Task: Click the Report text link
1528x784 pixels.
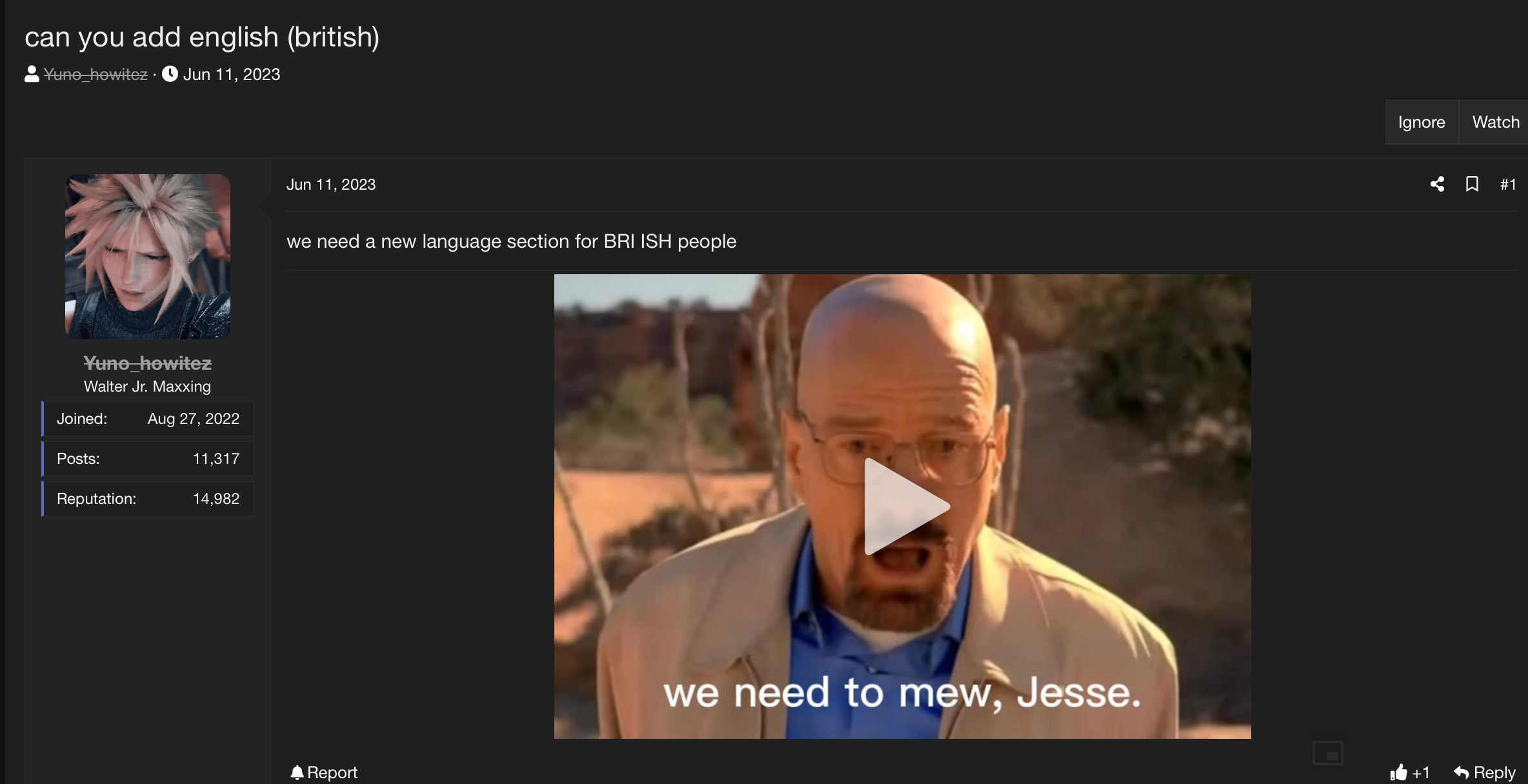Action: [x=332, y=772]
